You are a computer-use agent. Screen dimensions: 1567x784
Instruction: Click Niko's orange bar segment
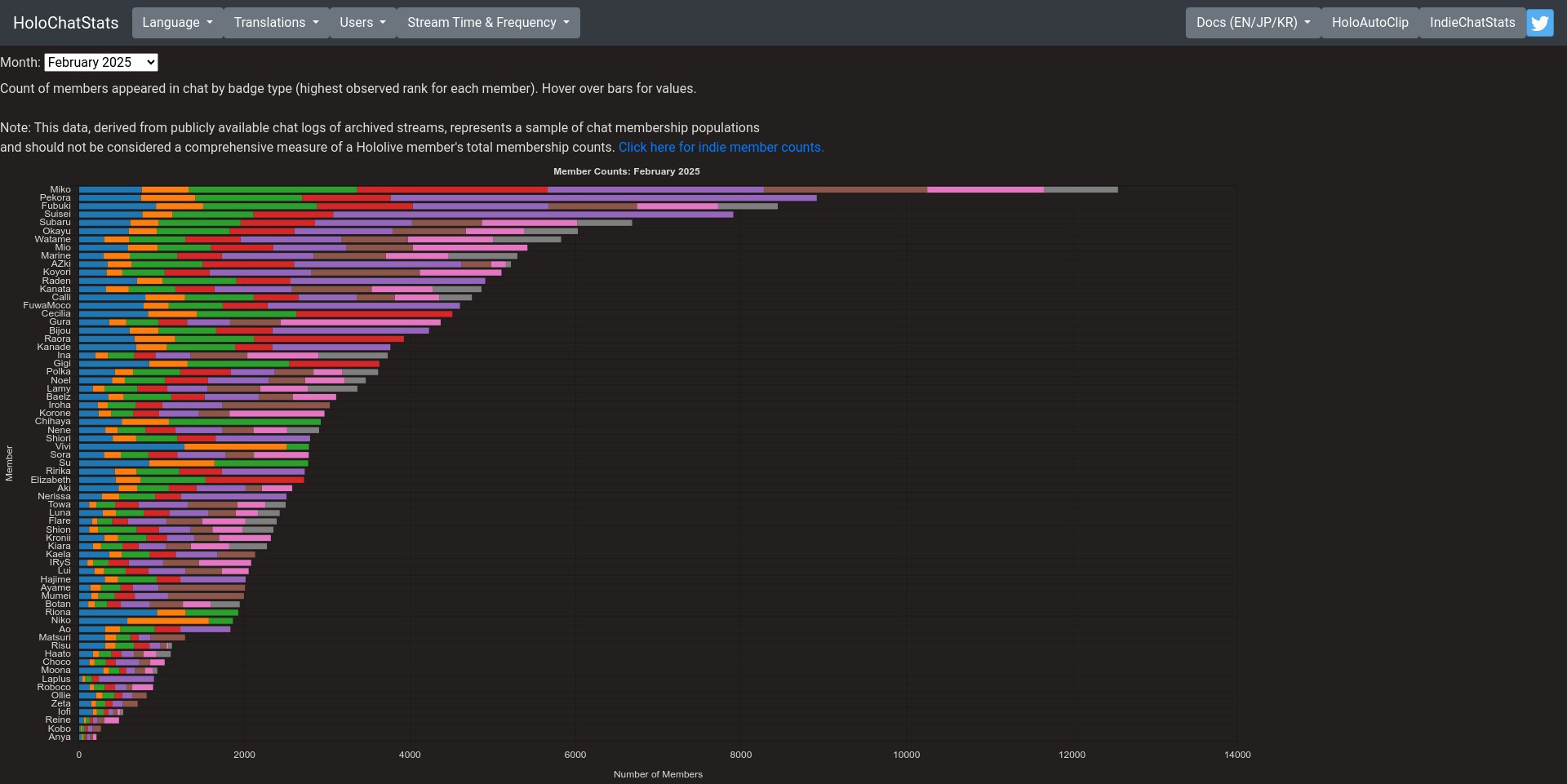click(x=168, y=621)
